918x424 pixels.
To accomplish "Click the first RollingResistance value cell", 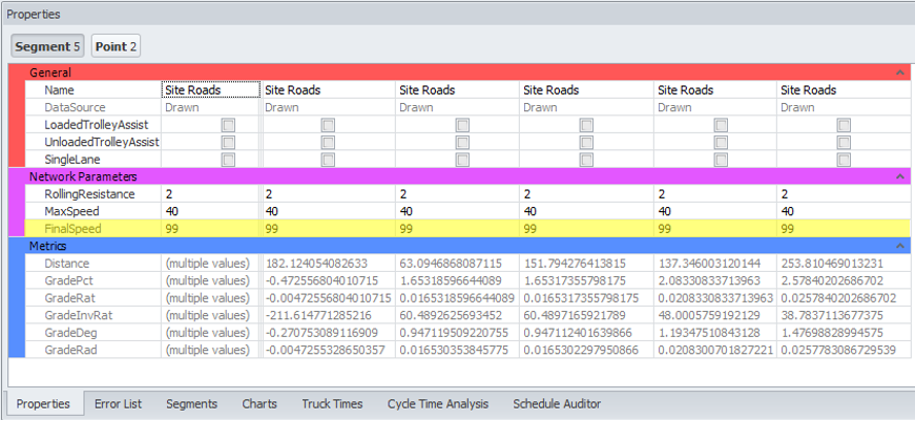I will coord(211,194).
